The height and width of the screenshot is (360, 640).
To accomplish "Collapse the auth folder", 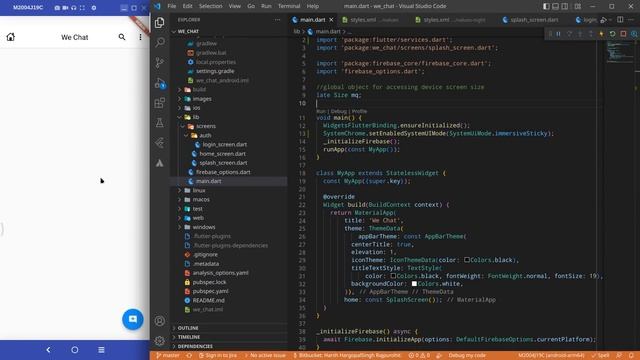I will tap(205, 135).
